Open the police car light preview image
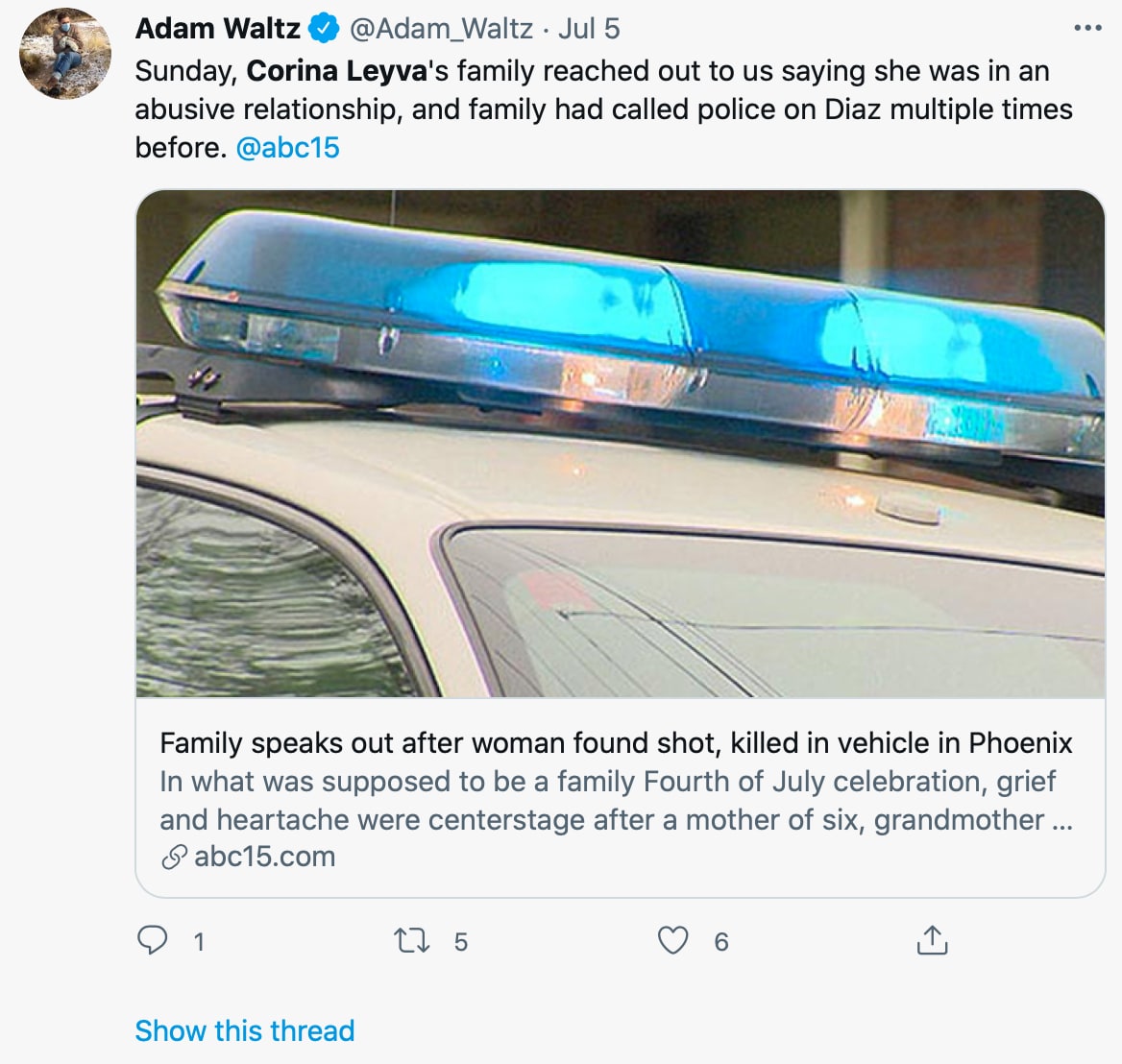Image resolution: width=1122 pixels, height=1064 pixels. tap(621, 444)
